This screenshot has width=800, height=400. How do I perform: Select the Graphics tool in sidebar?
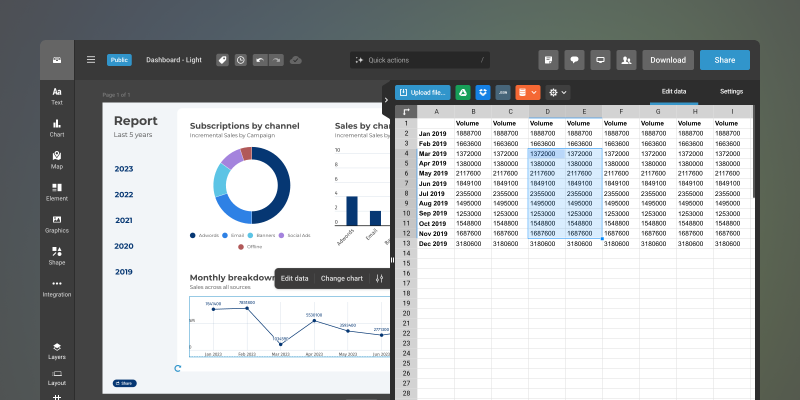tap(57, 224)
